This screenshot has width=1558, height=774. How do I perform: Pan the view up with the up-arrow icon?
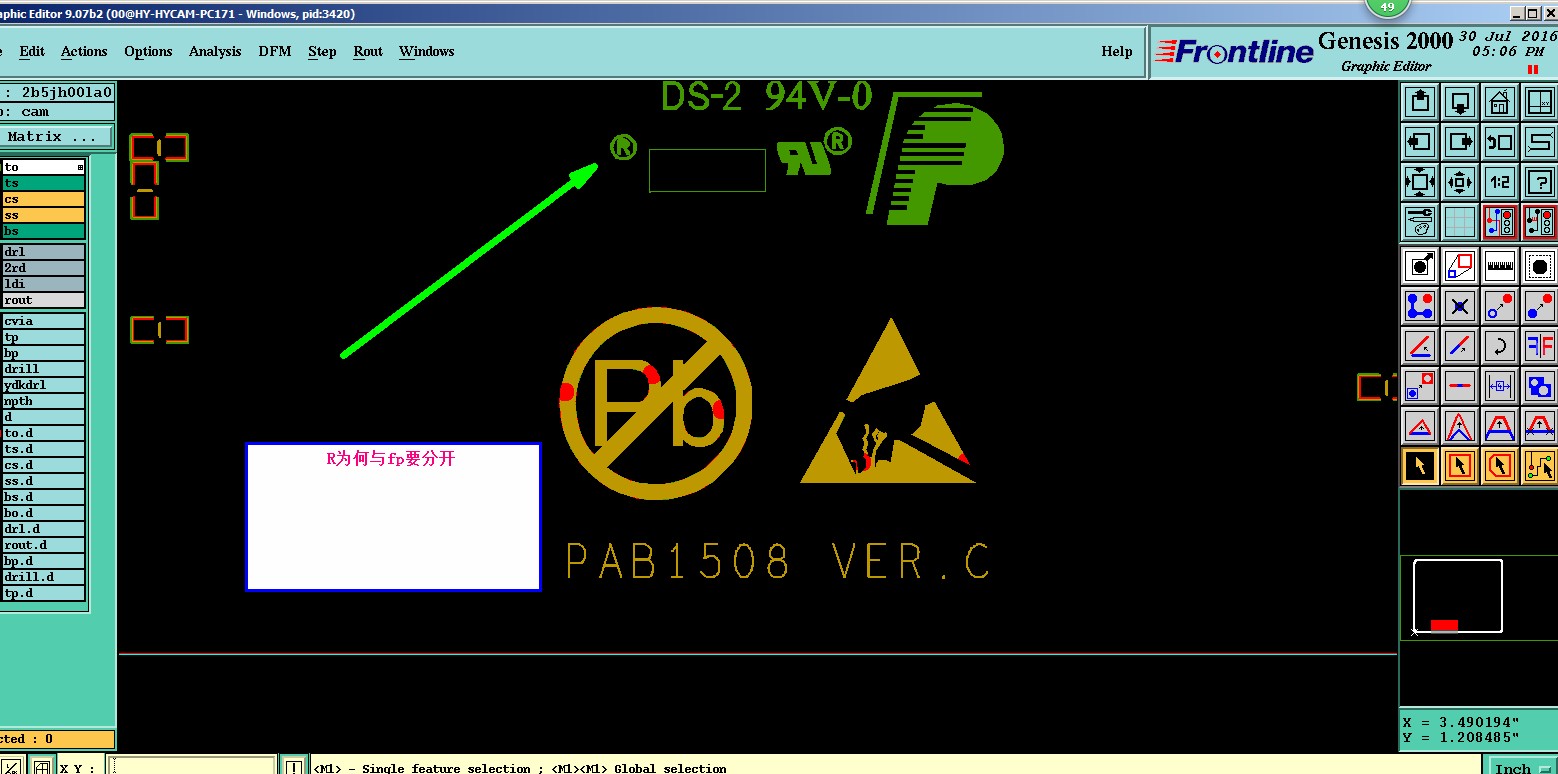(1420, 102)
